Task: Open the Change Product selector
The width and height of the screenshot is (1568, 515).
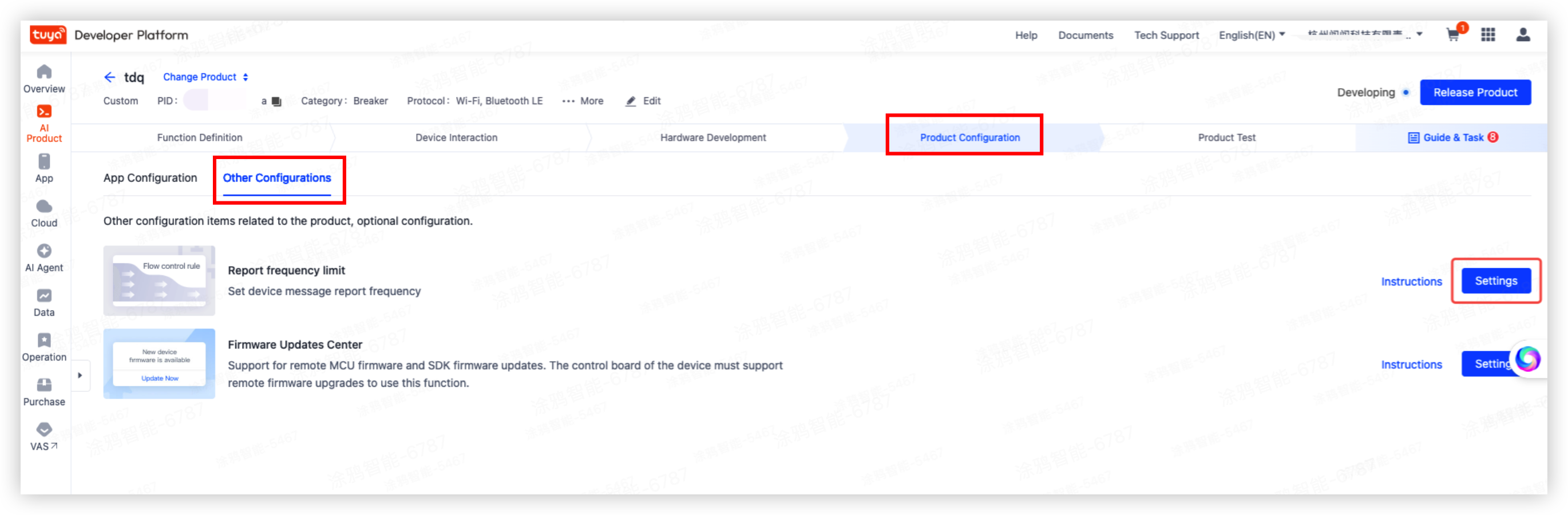Action: 205,77
